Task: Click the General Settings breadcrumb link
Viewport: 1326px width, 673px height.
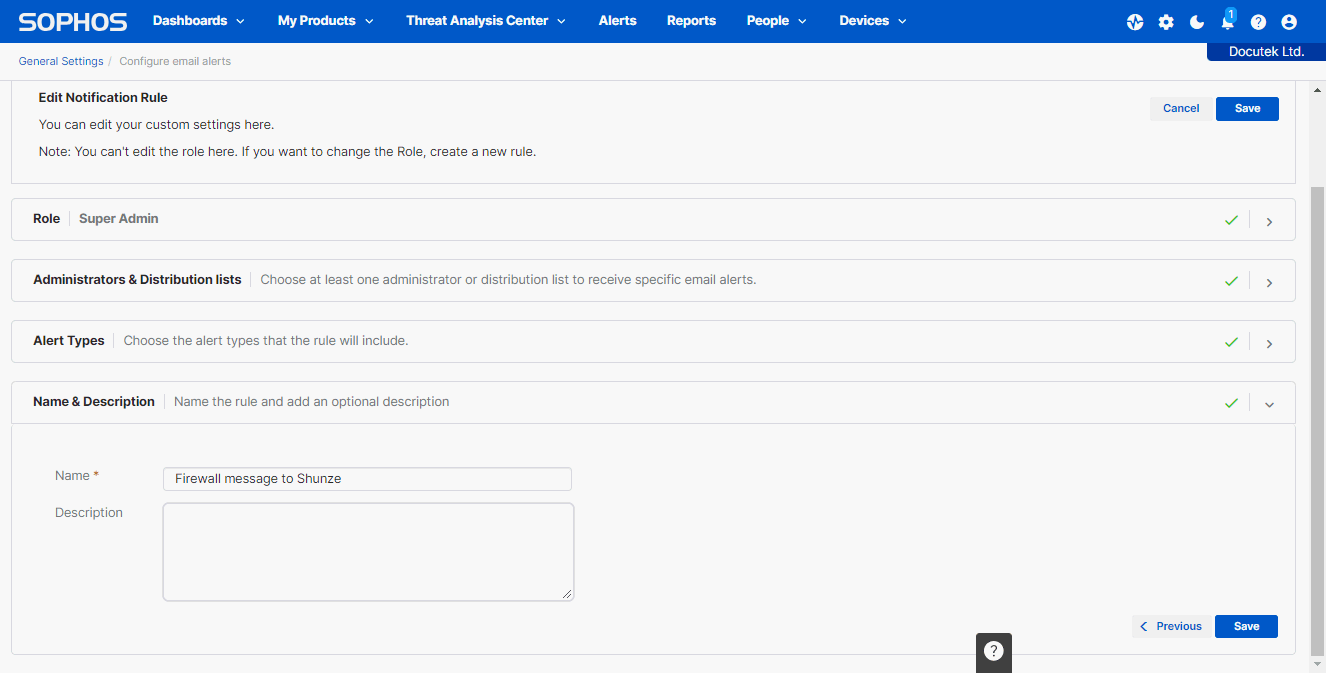Action: coord(61,61)
